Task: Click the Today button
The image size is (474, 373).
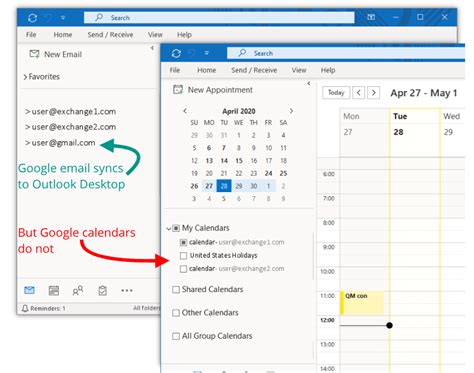Action: pos(336,93)
